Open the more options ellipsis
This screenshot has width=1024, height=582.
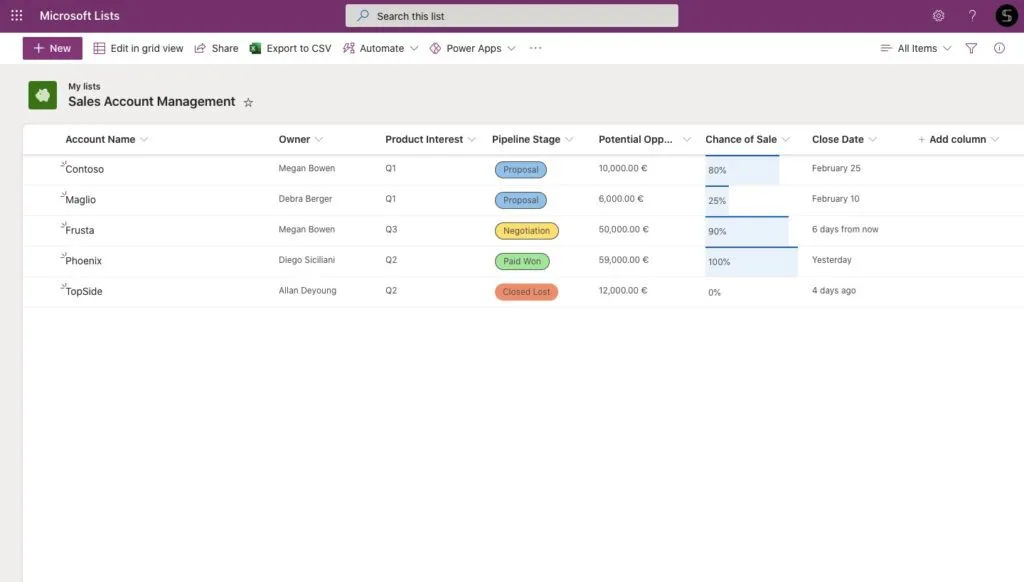pos(536,48)
